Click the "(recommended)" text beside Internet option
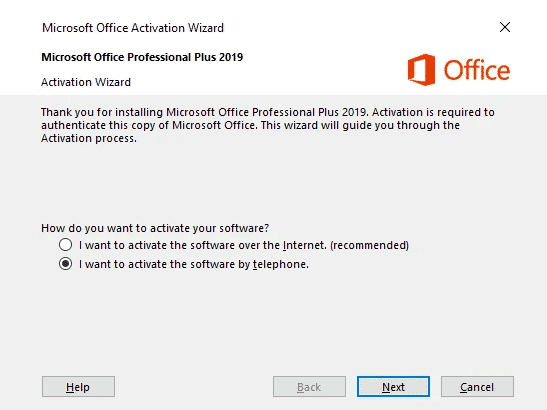The image size is (547, 410). click(369, 245)
